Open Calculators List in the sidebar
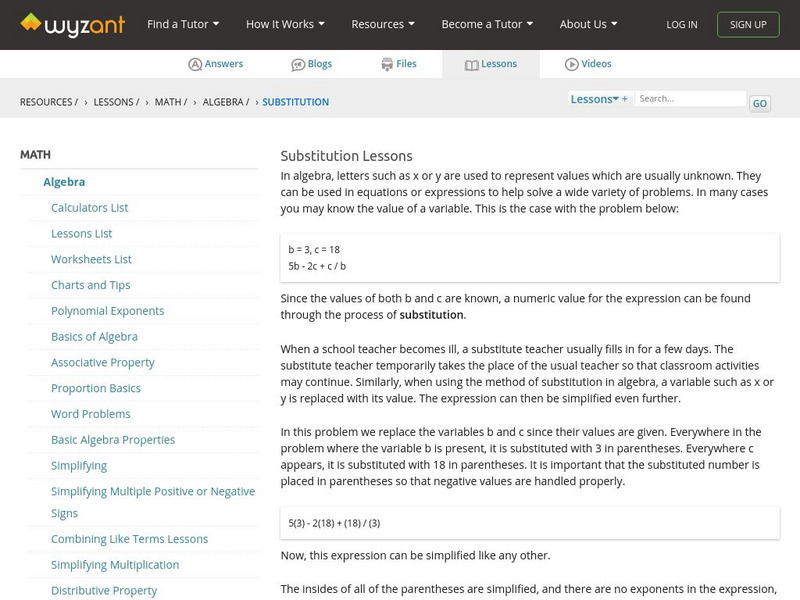Image resolution: width=800 pixels, height=600 pixels. pos(90,208)
